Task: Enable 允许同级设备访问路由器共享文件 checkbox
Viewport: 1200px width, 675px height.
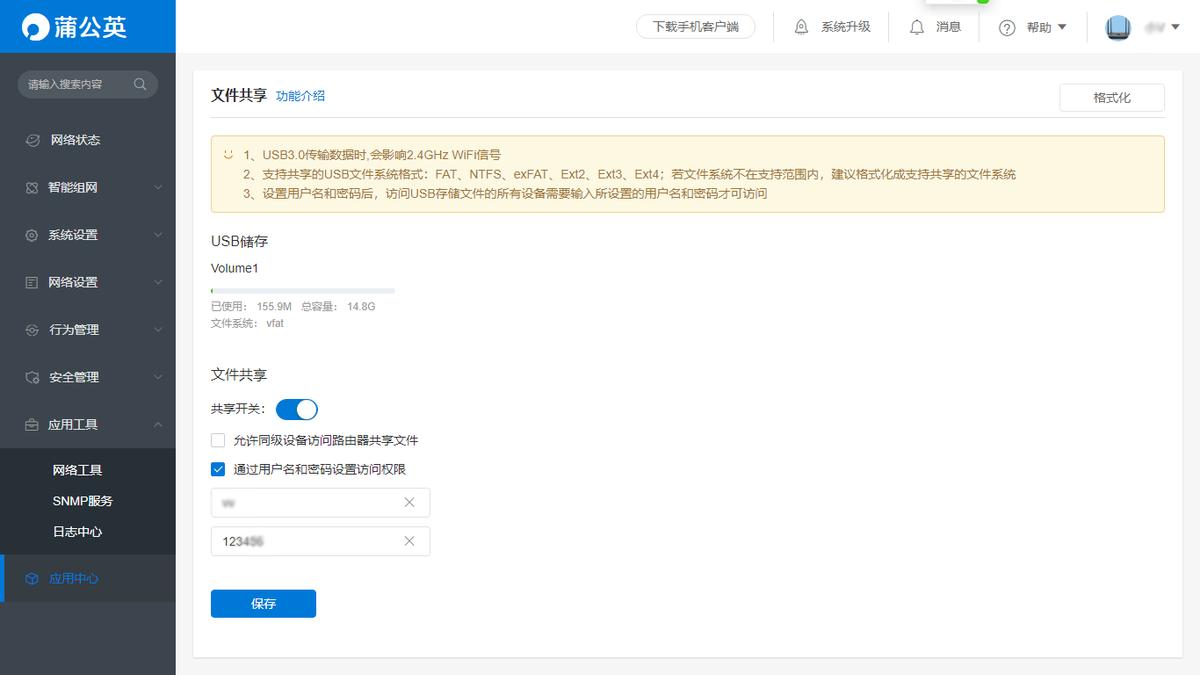Action: (216, 439)
